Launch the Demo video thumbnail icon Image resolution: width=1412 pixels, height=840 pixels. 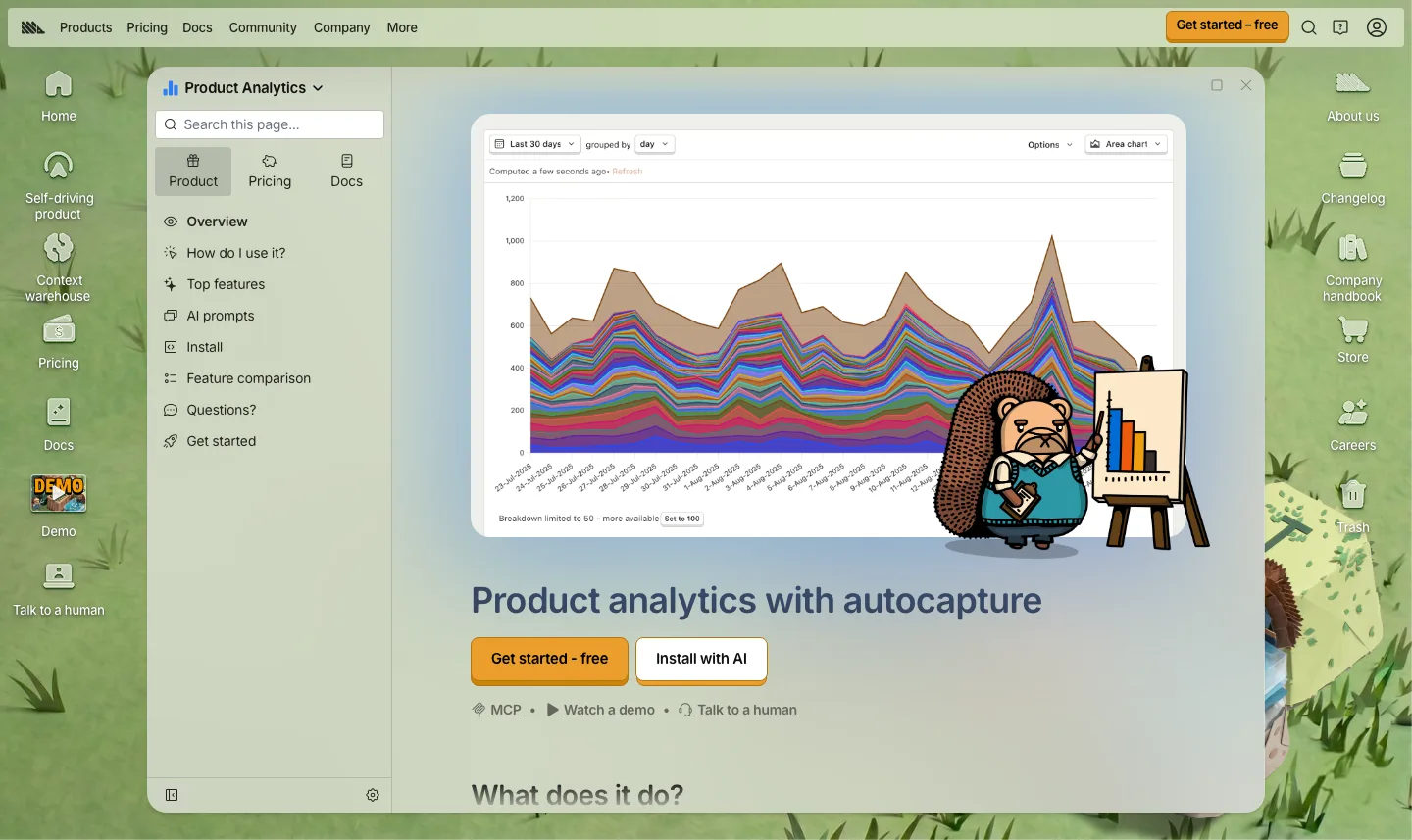point(59,507)
